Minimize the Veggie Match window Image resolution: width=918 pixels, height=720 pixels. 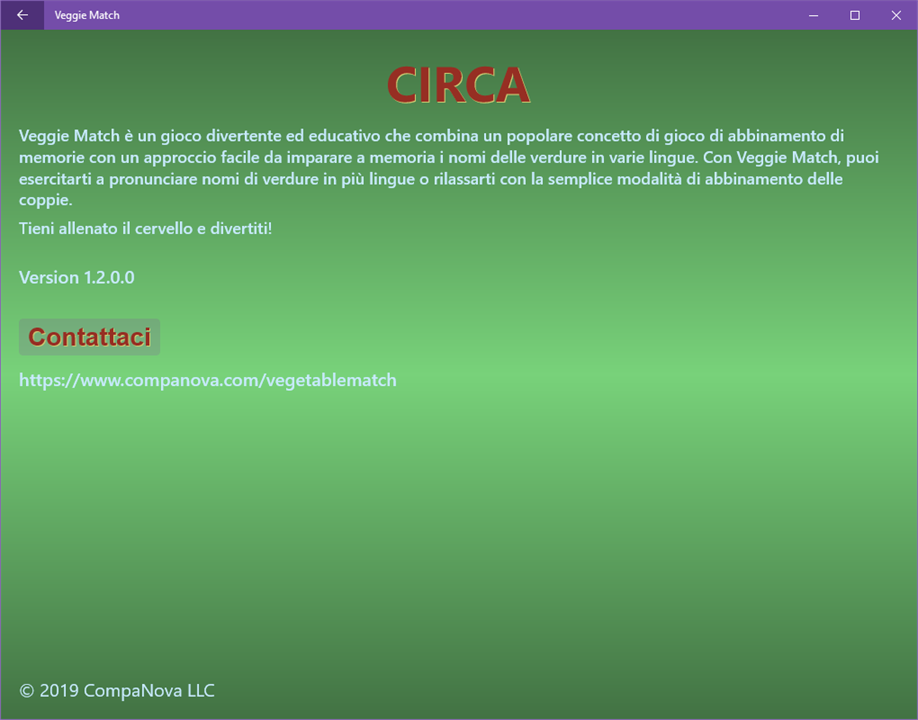(813, 15)
